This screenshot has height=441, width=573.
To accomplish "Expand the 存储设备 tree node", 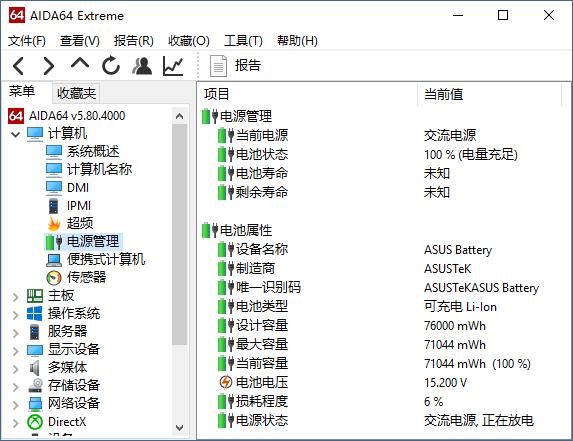I will [15, 387].
